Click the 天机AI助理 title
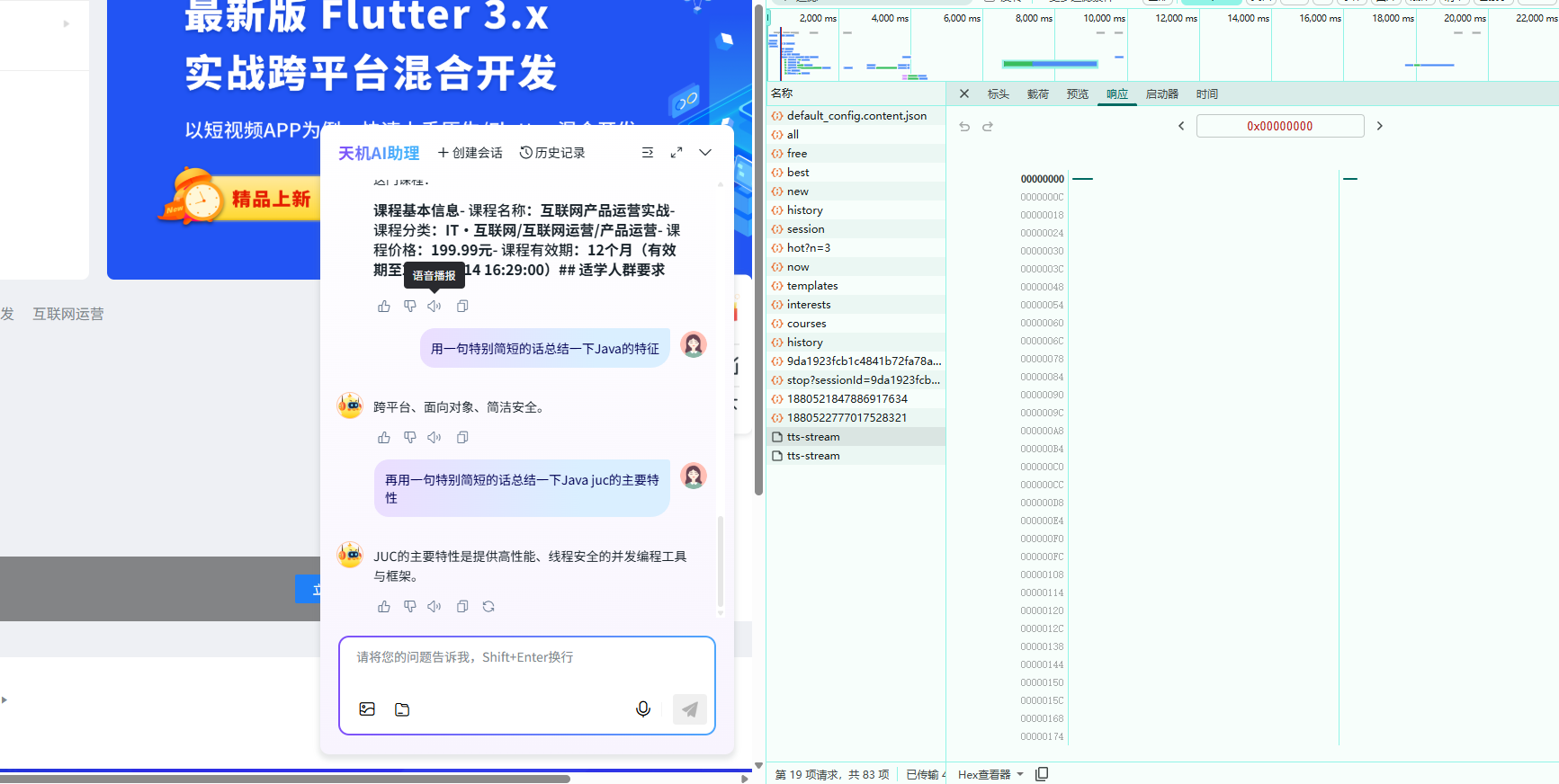The image size is (1559, 784). coord(379,153)
